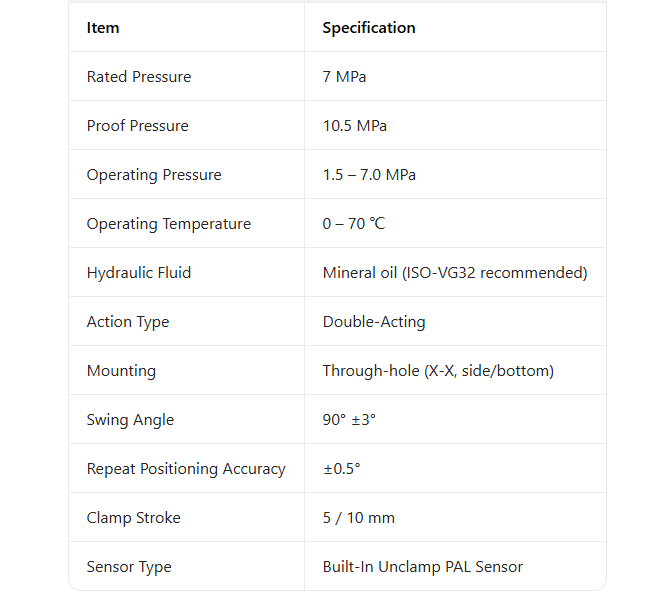Click the "Through-hole (X-X, side/bottom)" value

[x=437, y=371]
